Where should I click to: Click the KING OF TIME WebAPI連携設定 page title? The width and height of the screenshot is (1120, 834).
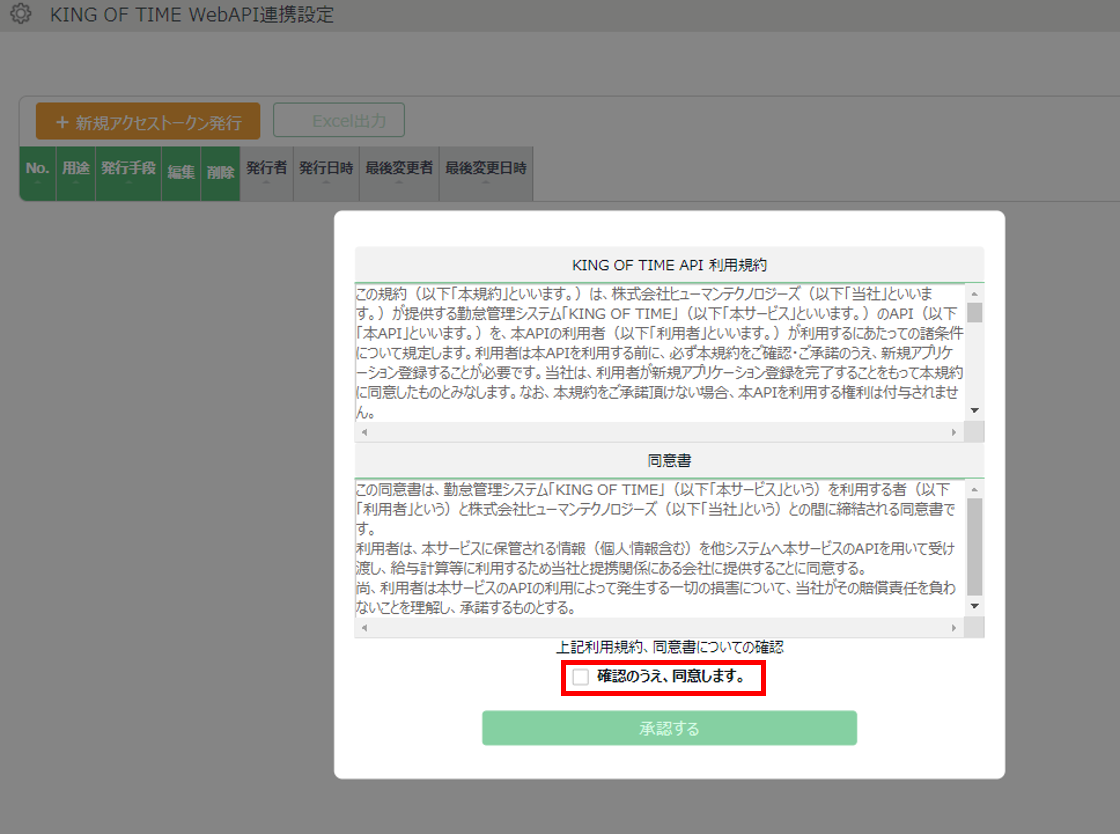[x=191, y=14]
